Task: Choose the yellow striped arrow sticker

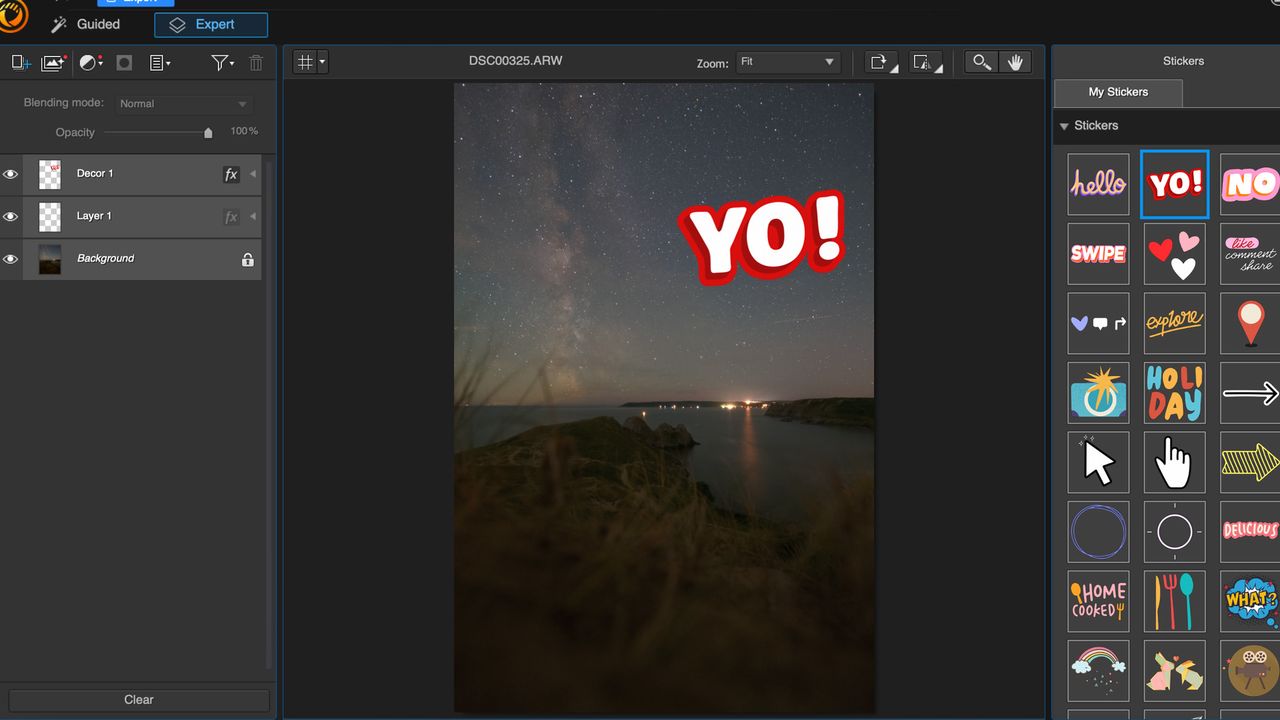Action: [x=1250, y=462]
